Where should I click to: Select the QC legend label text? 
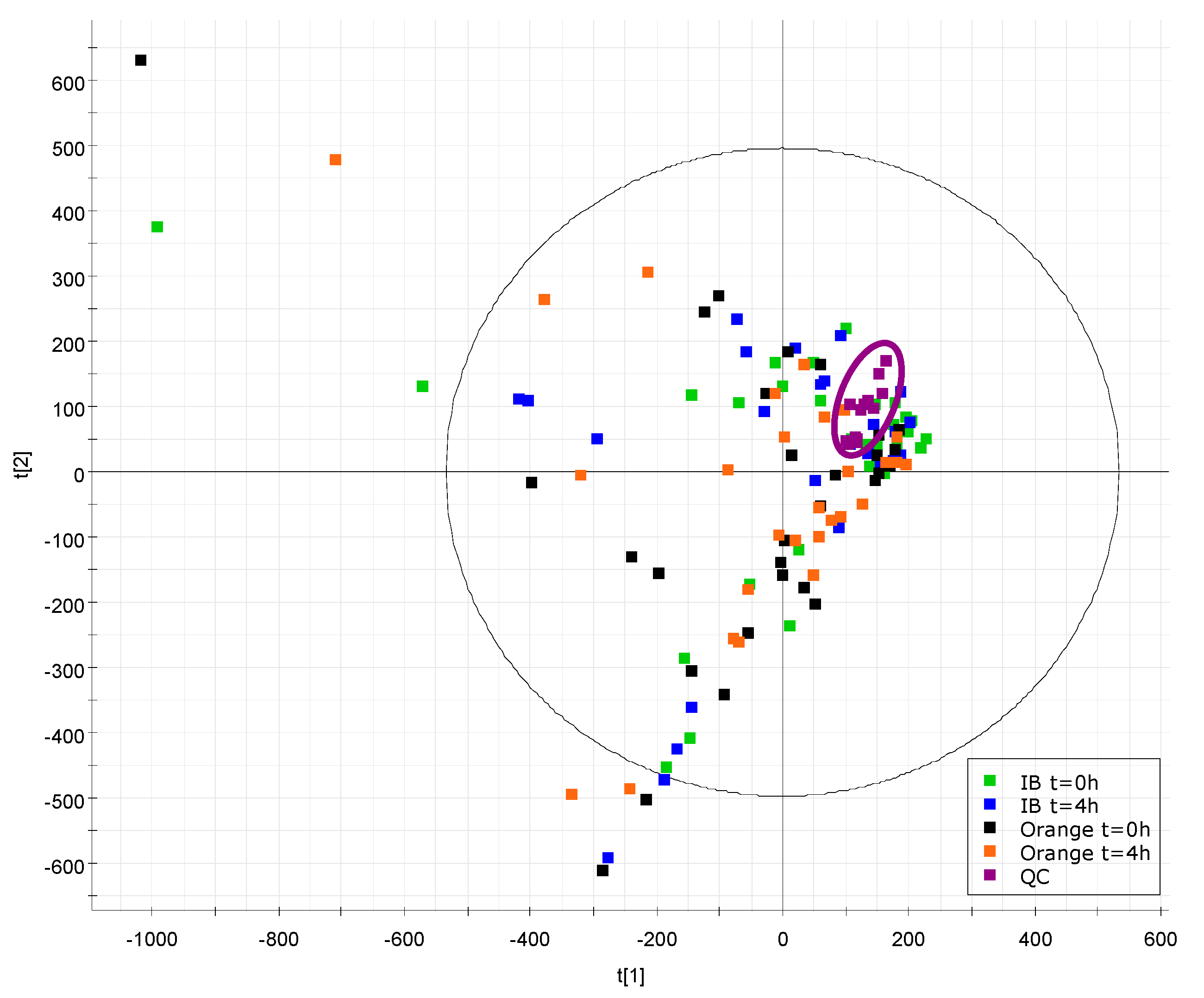(x=1035, y=876)
